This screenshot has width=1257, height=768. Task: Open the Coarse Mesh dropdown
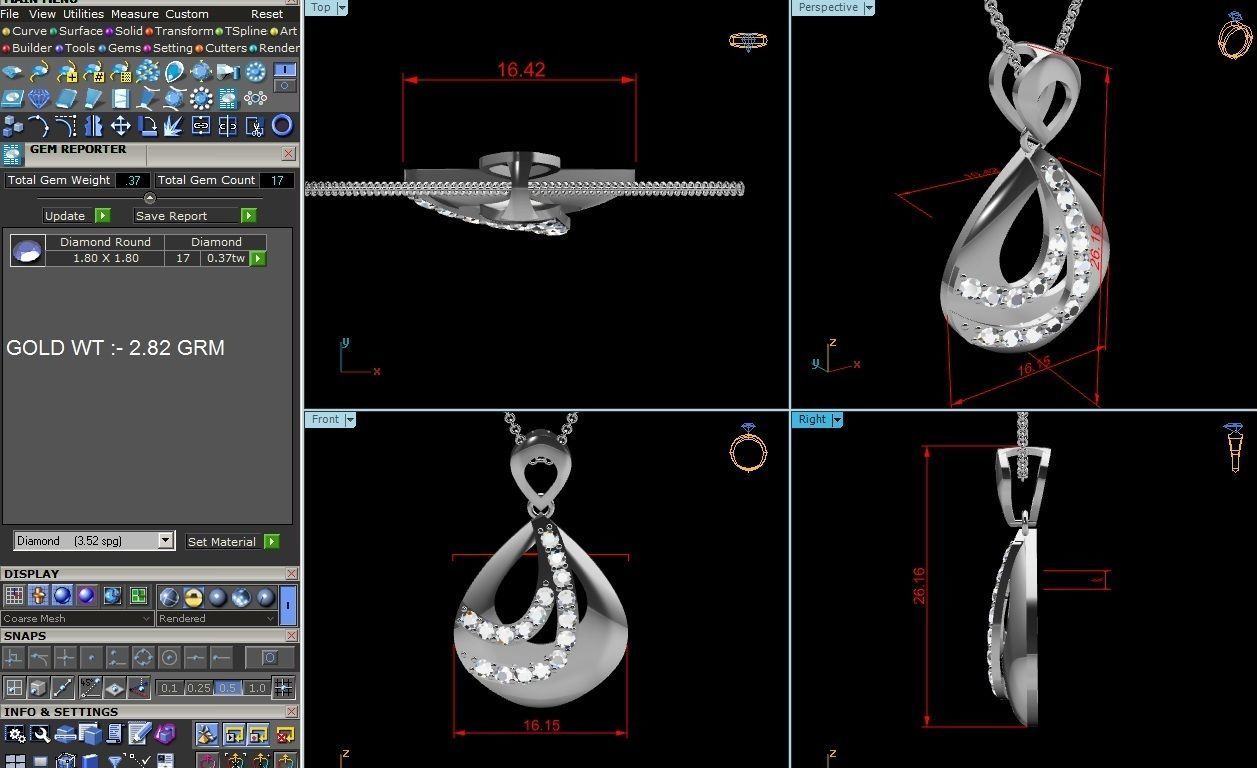coord(77,618)
